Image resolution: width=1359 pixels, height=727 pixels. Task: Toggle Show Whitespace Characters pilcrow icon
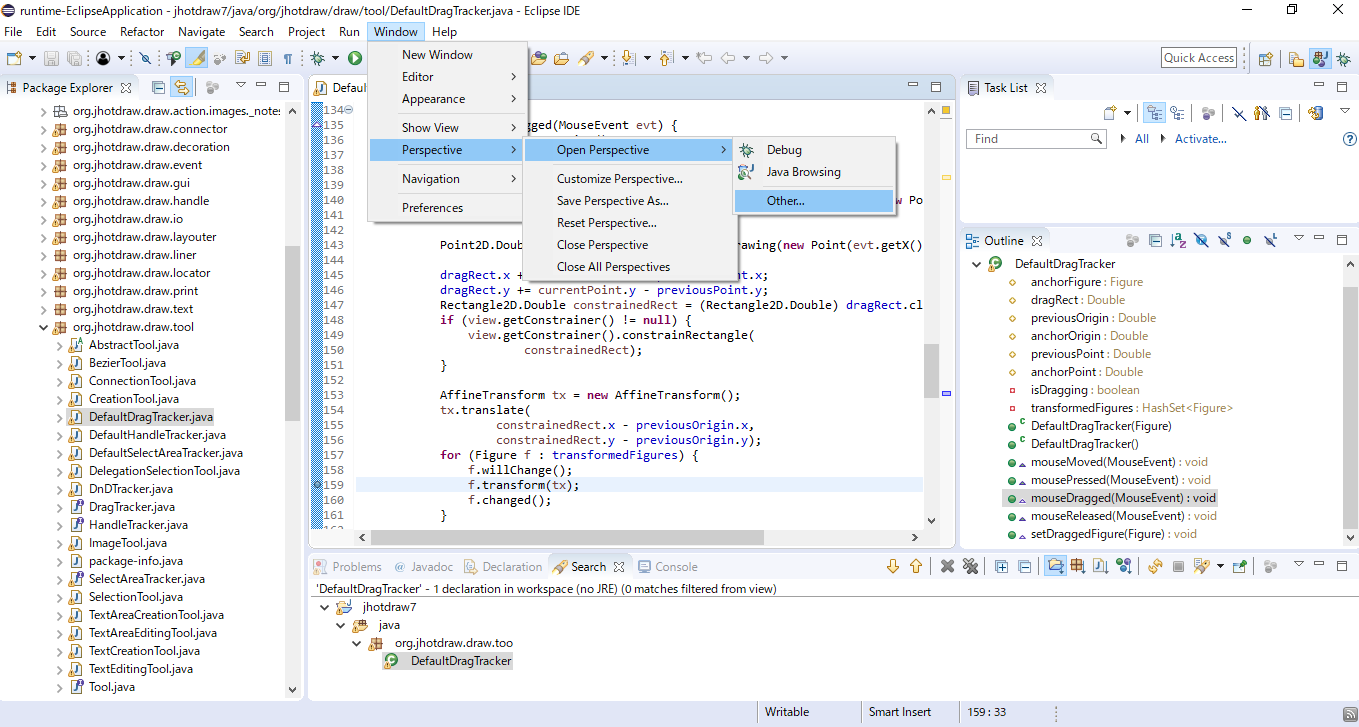tap(288, 58)
